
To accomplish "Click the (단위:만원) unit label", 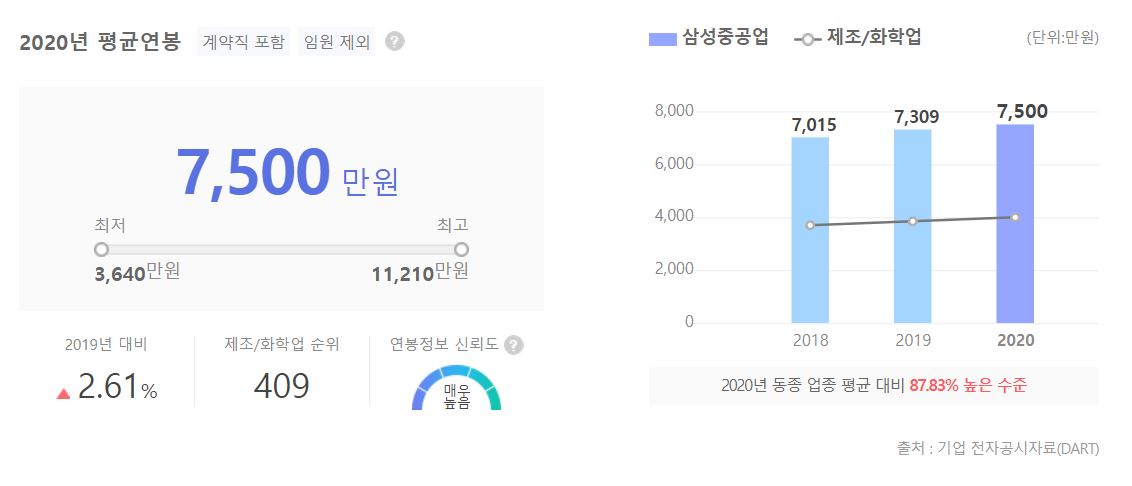I will 1063,38.
